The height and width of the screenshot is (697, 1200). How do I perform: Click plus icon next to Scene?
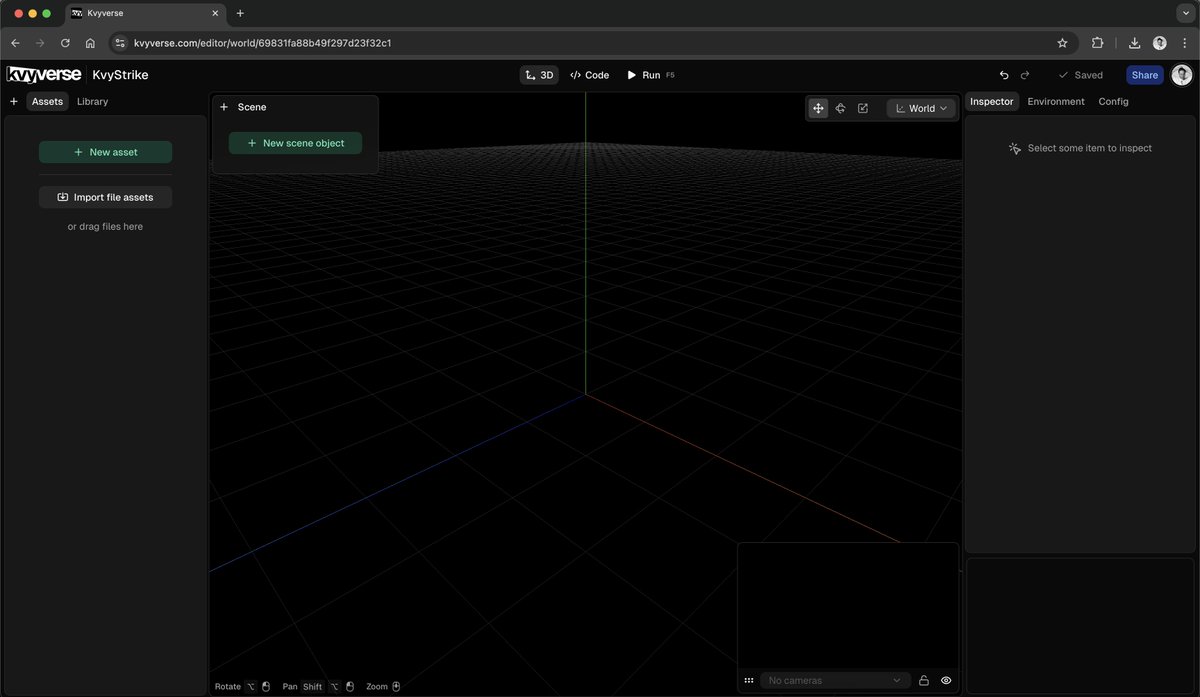tap(224, 107)
